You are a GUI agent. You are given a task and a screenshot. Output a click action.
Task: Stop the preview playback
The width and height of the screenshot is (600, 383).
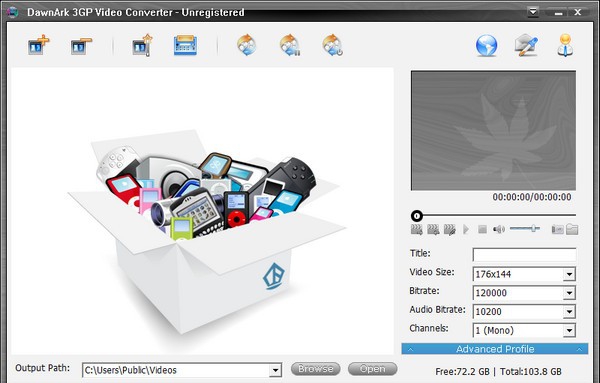coord(482,230)
